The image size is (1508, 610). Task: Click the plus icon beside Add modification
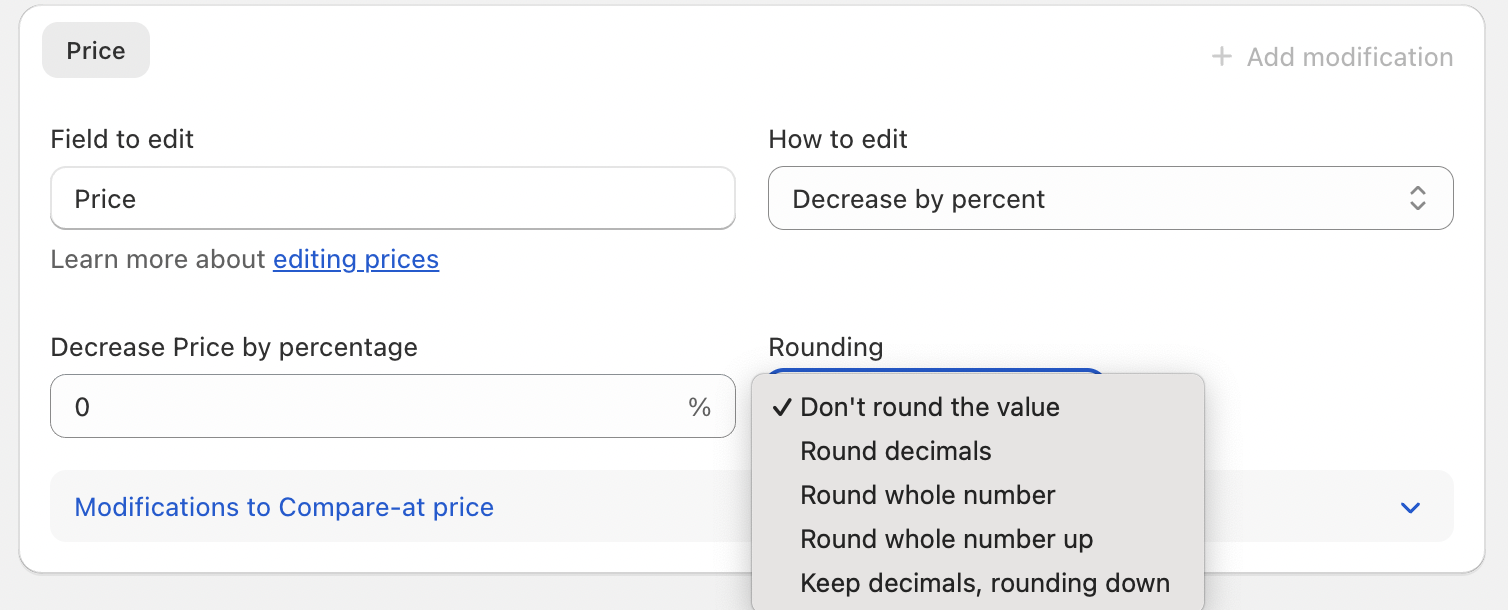[1221, 57]
